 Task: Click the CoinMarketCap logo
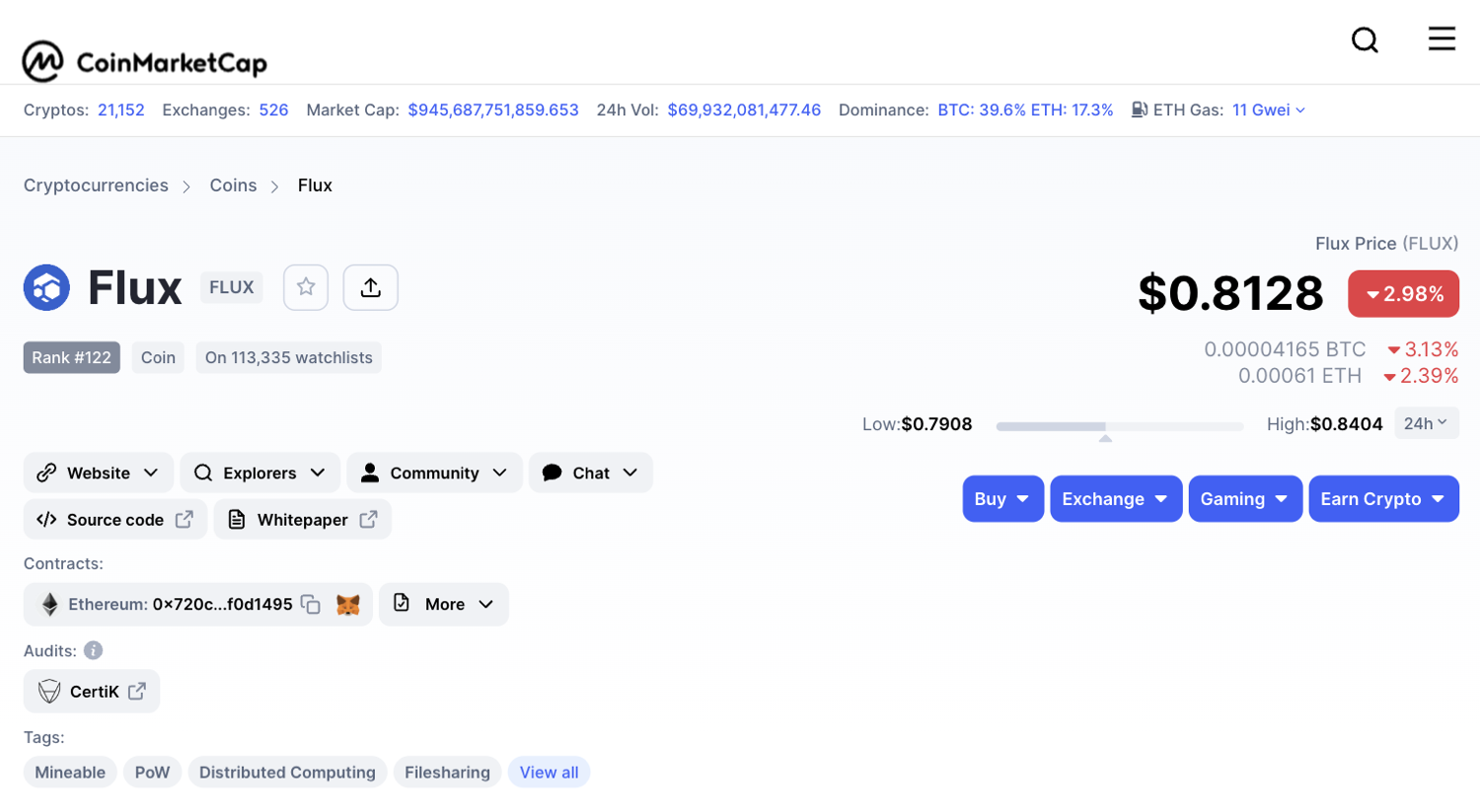145,61
